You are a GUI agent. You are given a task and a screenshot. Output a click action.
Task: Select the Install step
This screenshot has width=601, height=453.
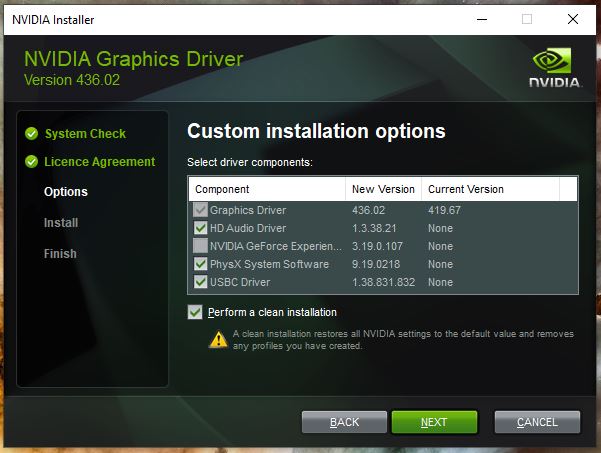(61, 223)
